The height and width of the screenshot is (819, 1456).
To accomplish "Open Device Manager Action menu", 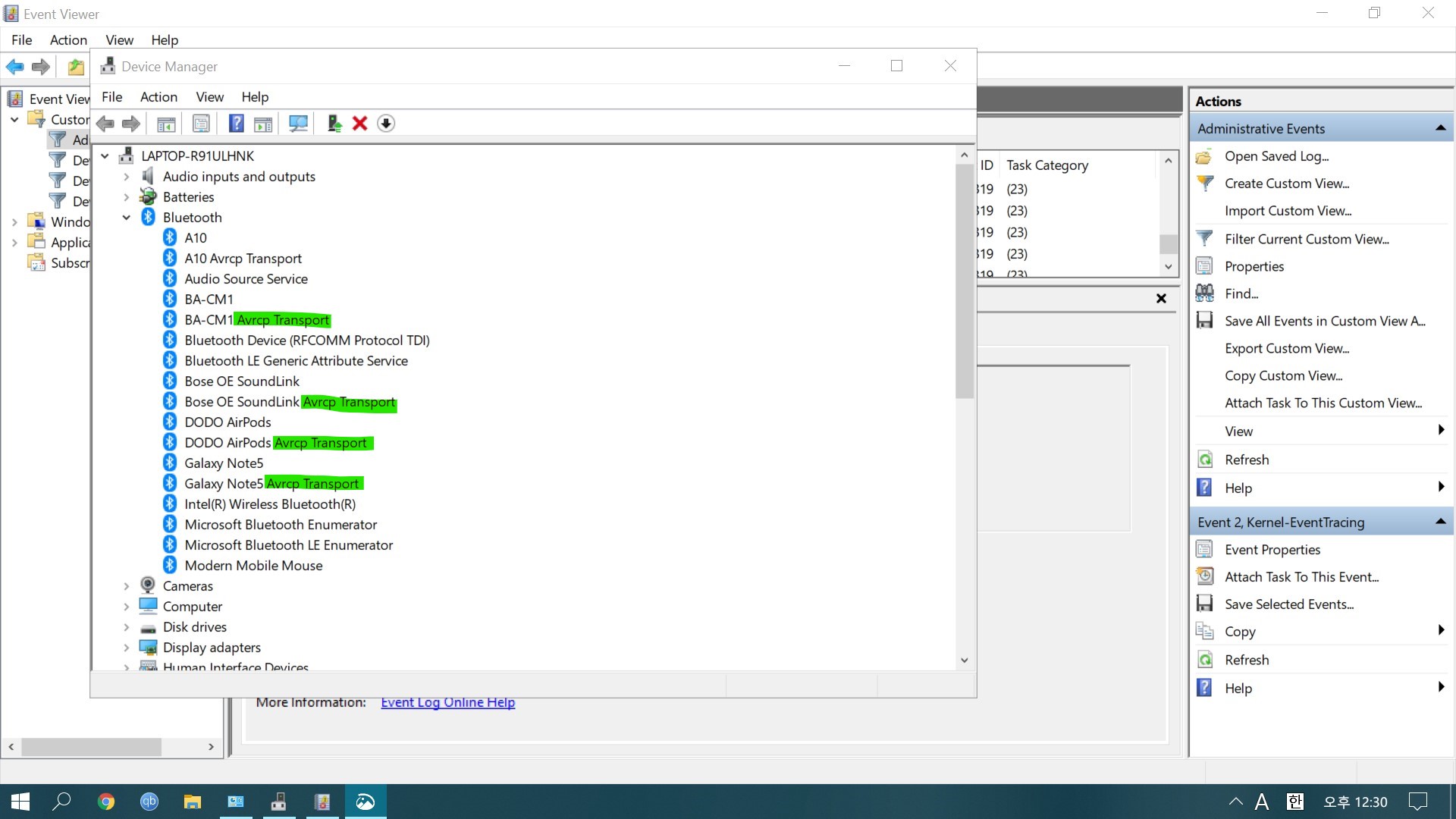I will click(x=158, y=97).
